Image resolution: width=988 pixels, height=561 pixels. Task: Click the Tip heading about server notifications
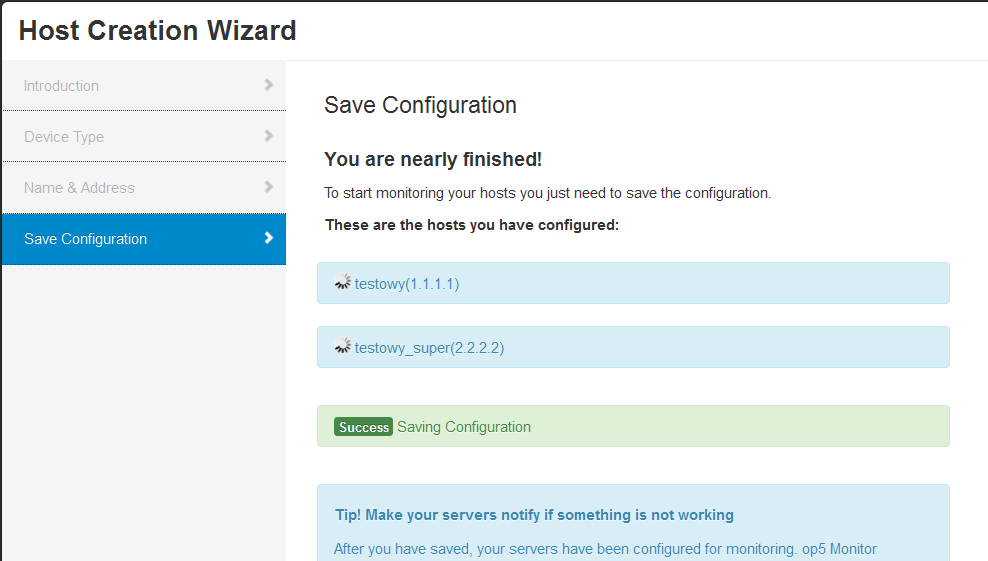534,515
